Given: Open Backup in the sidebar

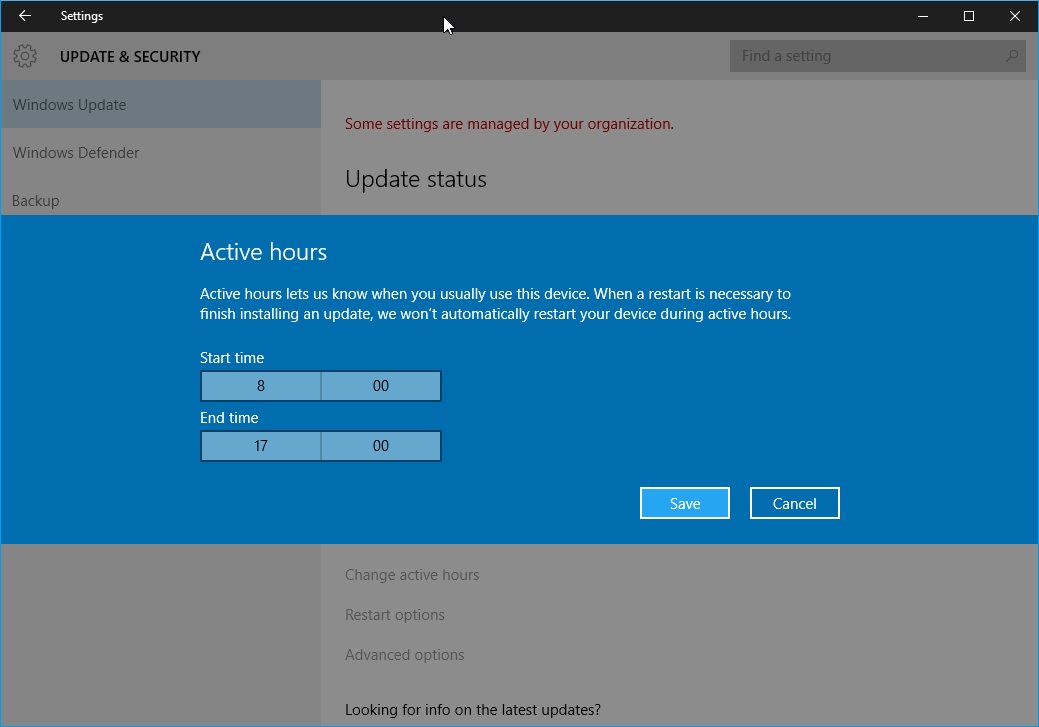Looking at the screenshot, I should (160, 200).
